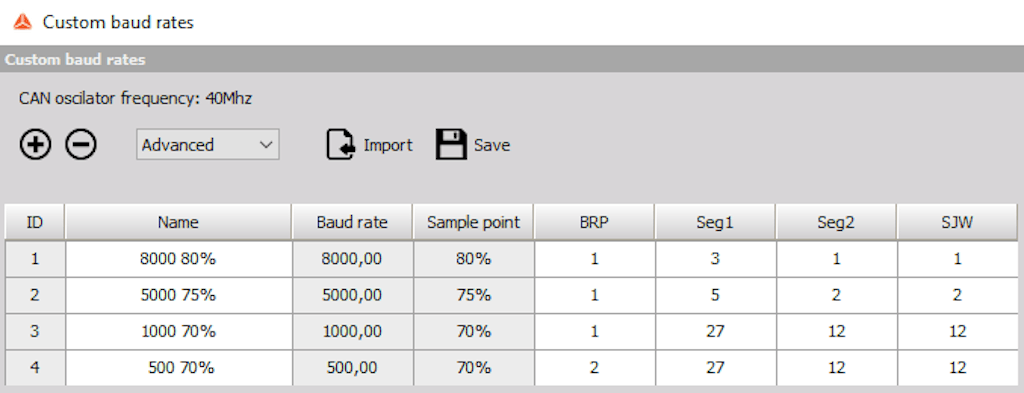Viewport: 1024px width, 393px height.
Task: Sort by the ID column header
Action: pos(35,223)
